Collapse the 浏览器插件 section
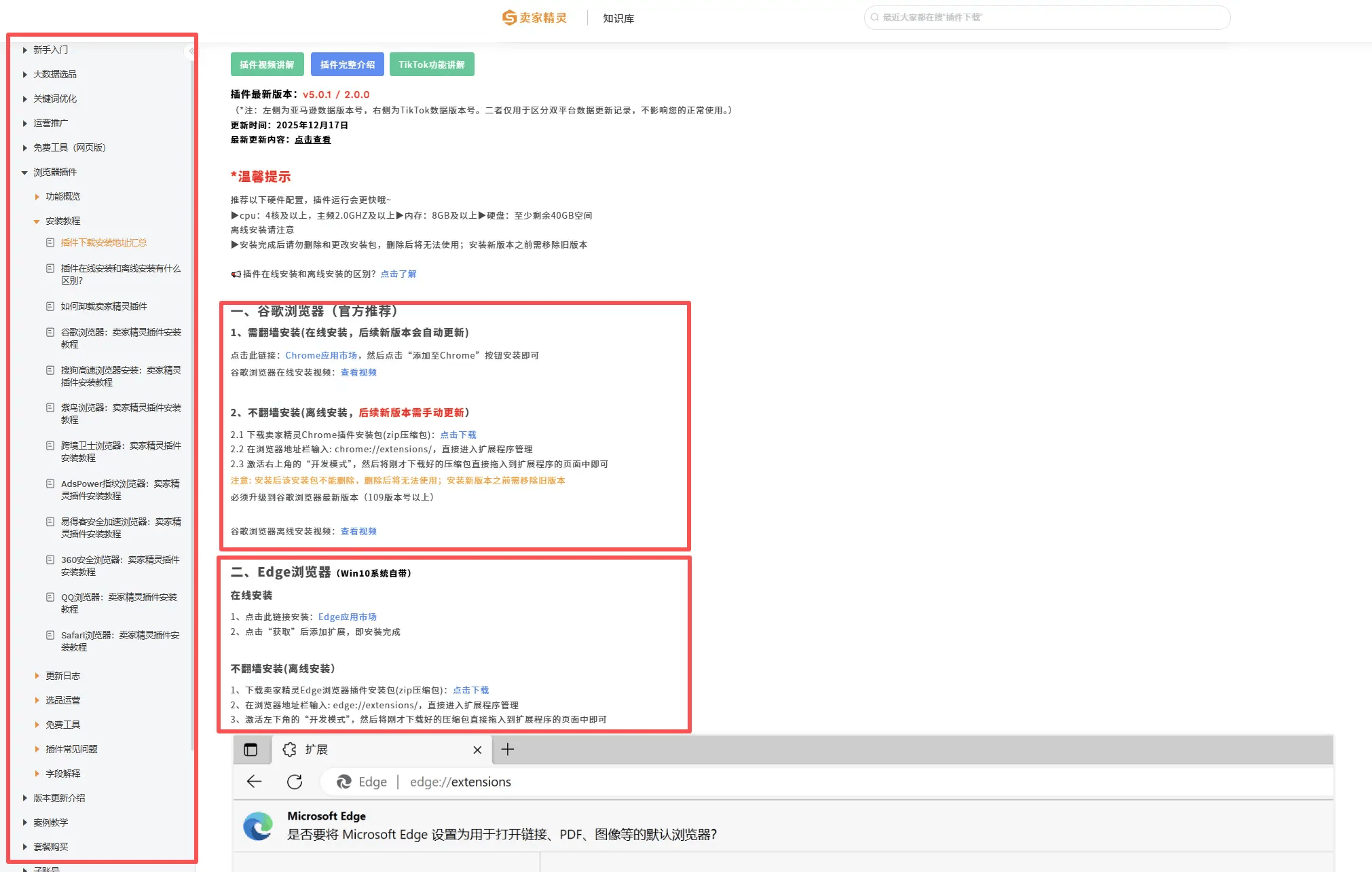Screen dimensions: 1372x872 click(25, 172)
